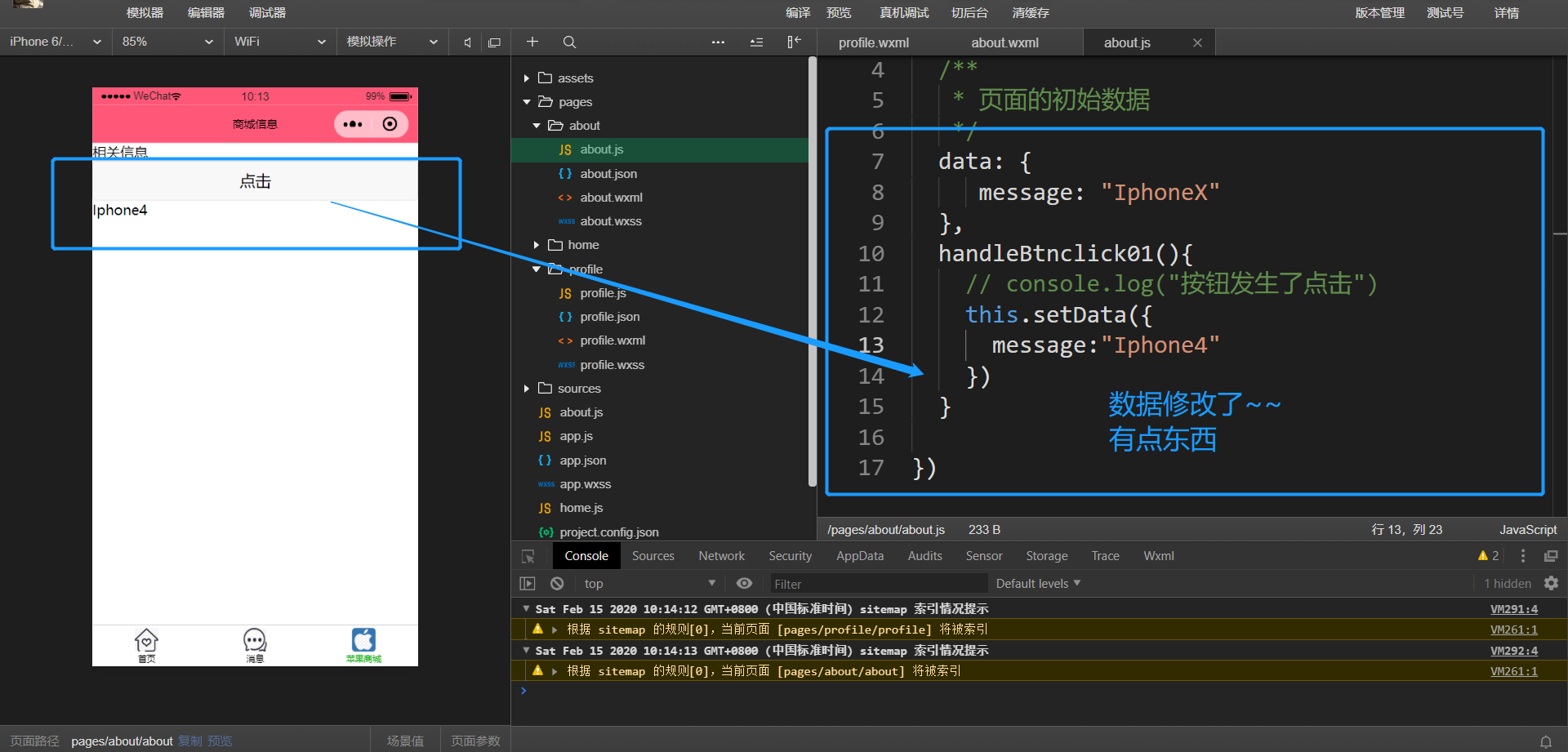
Task: Tap the 点击 button in the simulator
Action: (x=255, y=181)
